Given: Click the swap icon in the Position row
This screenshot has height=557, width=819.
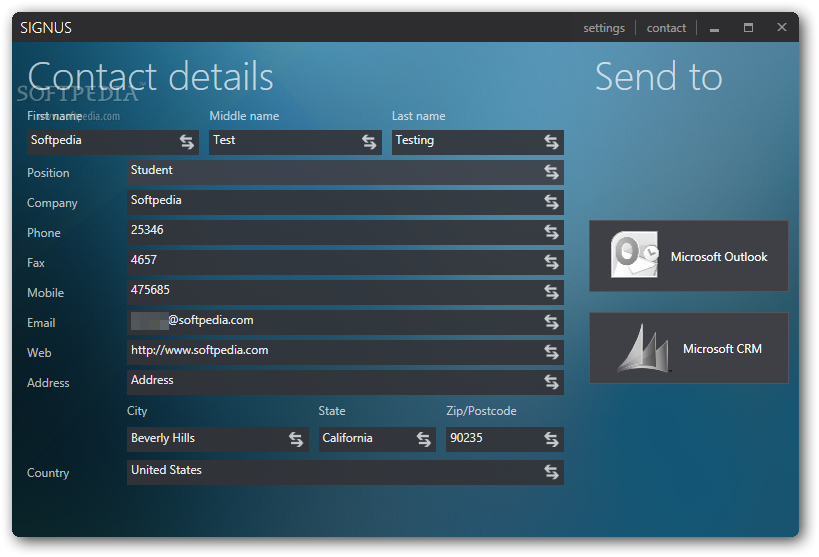Looking at the screenshot, I should [x=552, y=172].
